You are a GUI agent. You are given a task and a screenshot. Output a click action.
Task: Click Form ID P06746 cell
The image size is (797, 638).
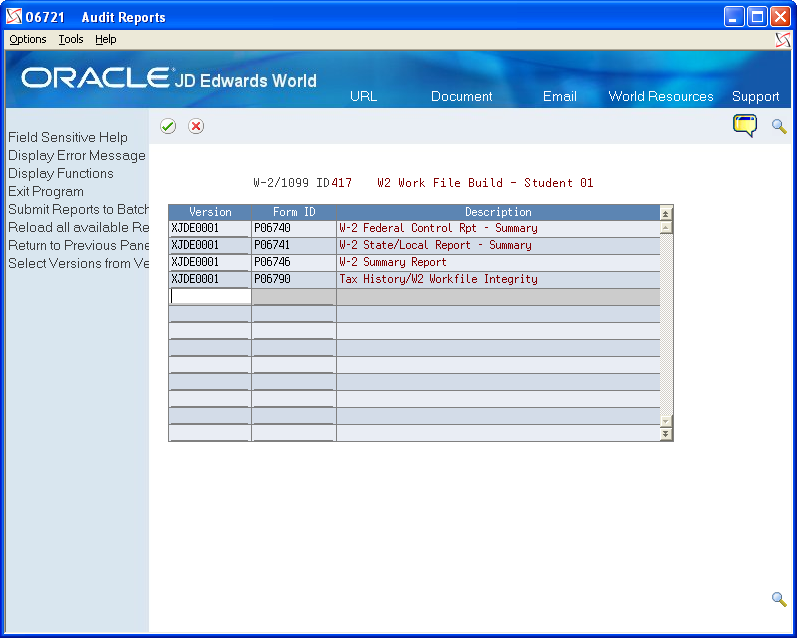coord(293,262)
